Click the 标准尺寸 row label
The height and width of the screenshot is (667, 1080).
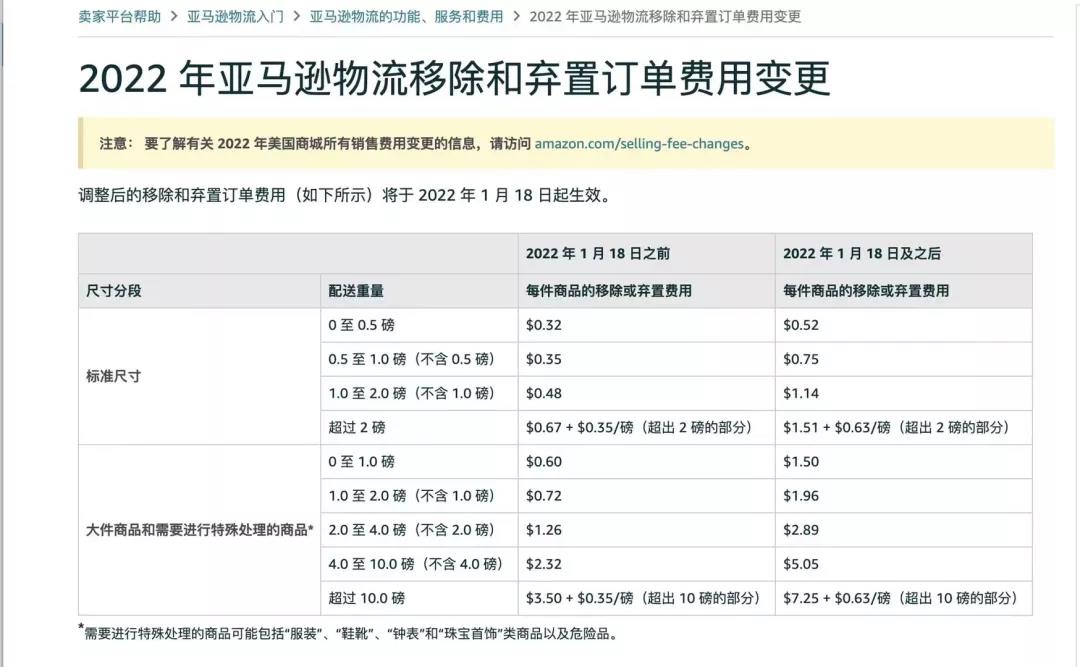coord(112,375)
